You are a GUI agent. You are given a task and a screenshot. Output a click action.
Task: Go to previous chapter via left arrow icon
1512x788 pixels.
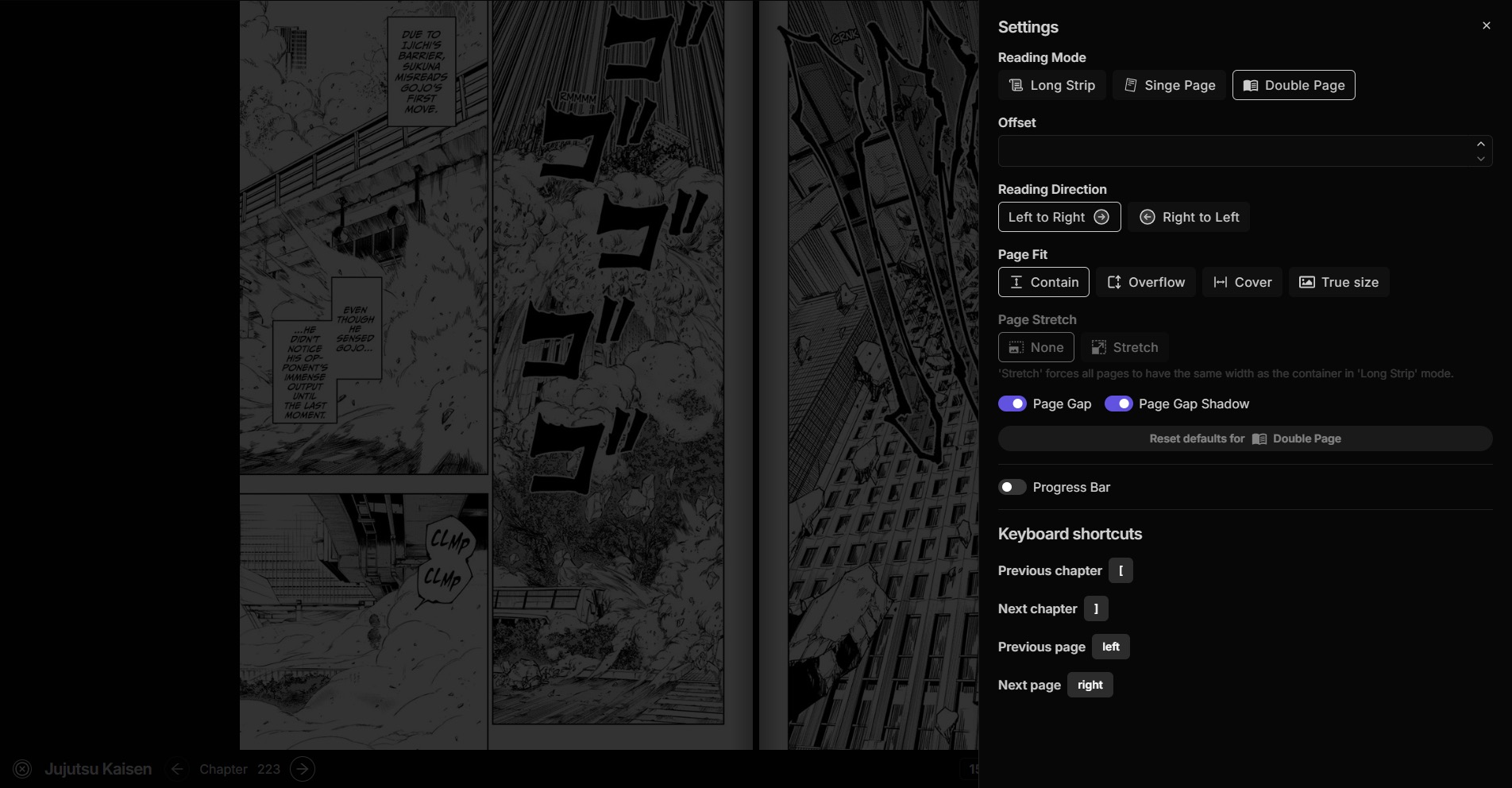[177, 769]
